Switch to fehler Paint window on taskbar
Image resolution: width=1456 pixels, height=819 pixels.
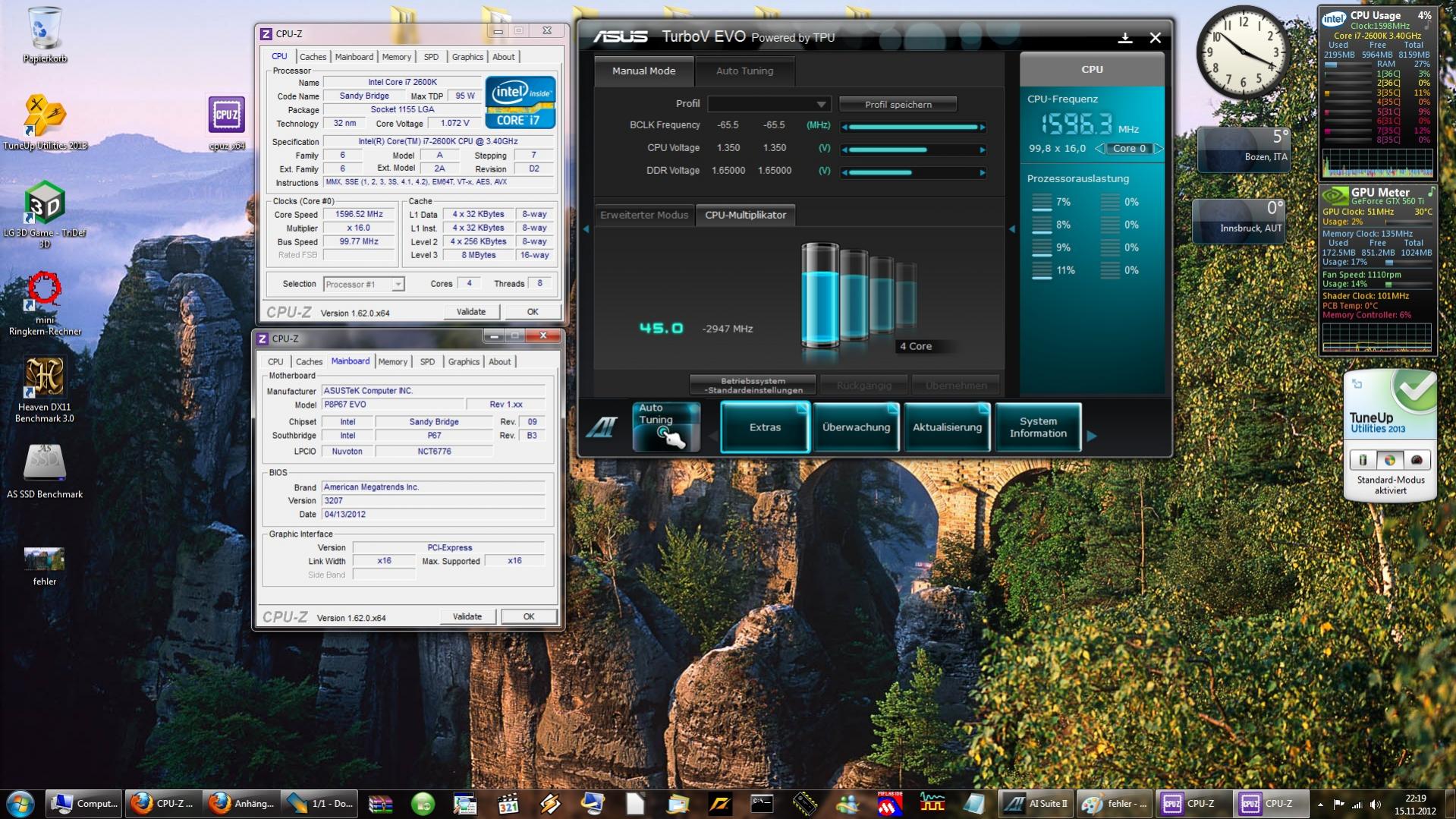point(1114,804)
